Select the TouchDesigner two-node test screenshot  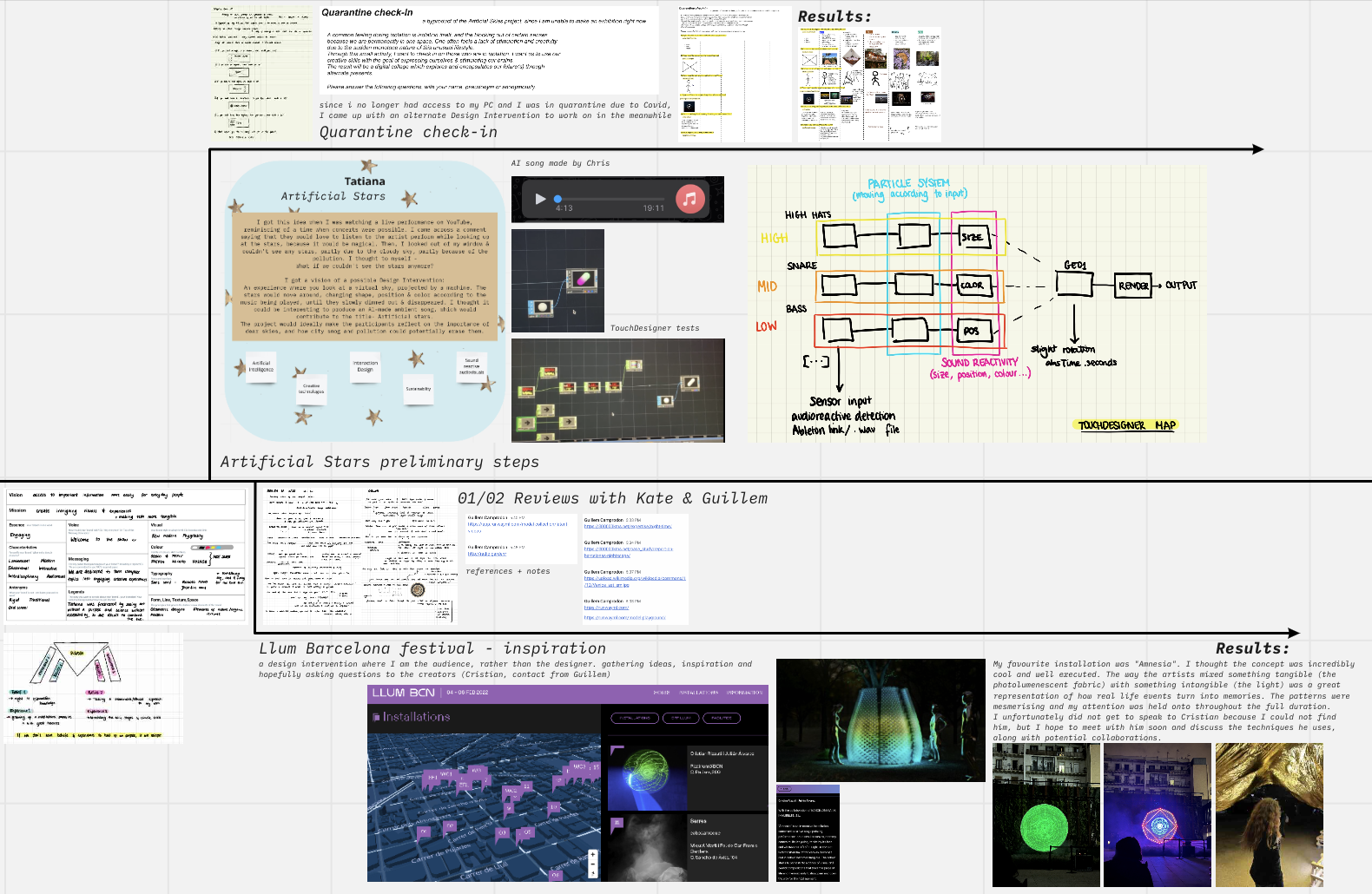tap(557, 280)
